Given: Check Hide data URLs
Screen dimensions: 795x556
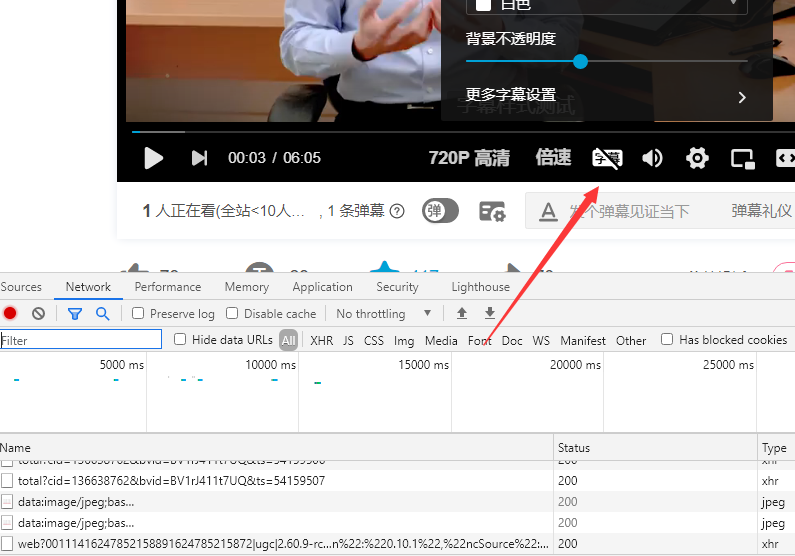Looking at the screenshot, I should tap(180, 339).
